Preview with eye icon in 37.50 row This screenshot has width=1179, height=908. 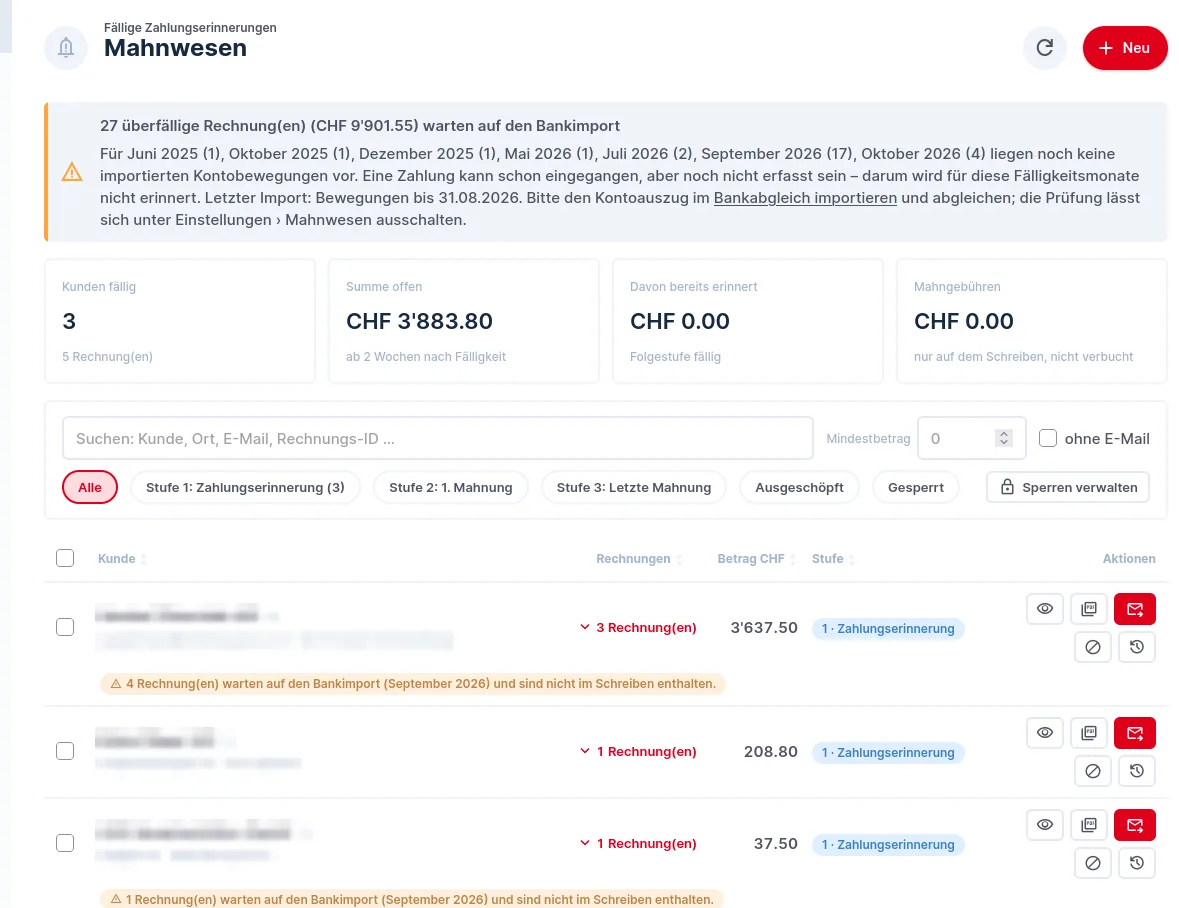pyautogui.click(x=1044, y=825)
